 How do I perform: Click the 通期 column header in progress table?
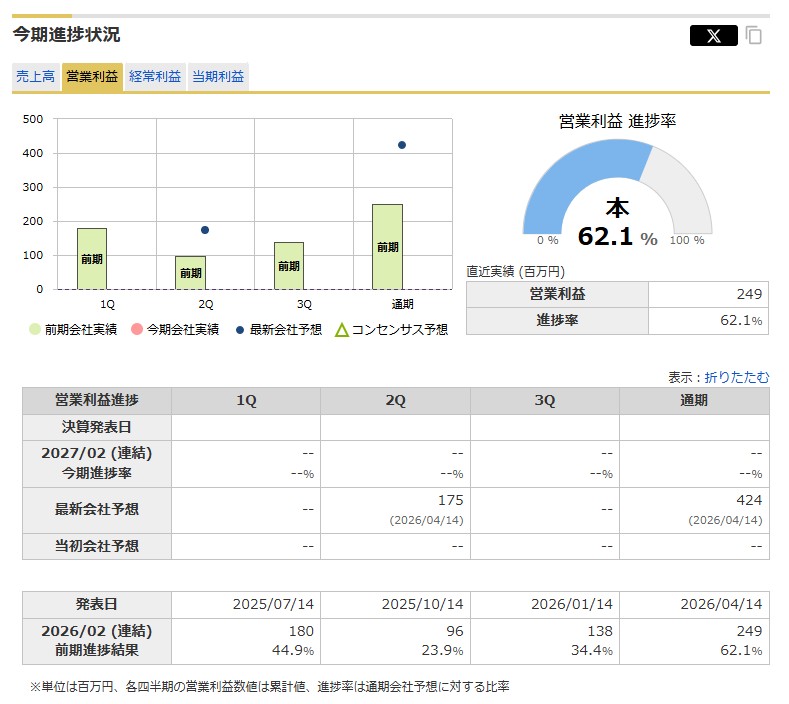click(694, 400)
